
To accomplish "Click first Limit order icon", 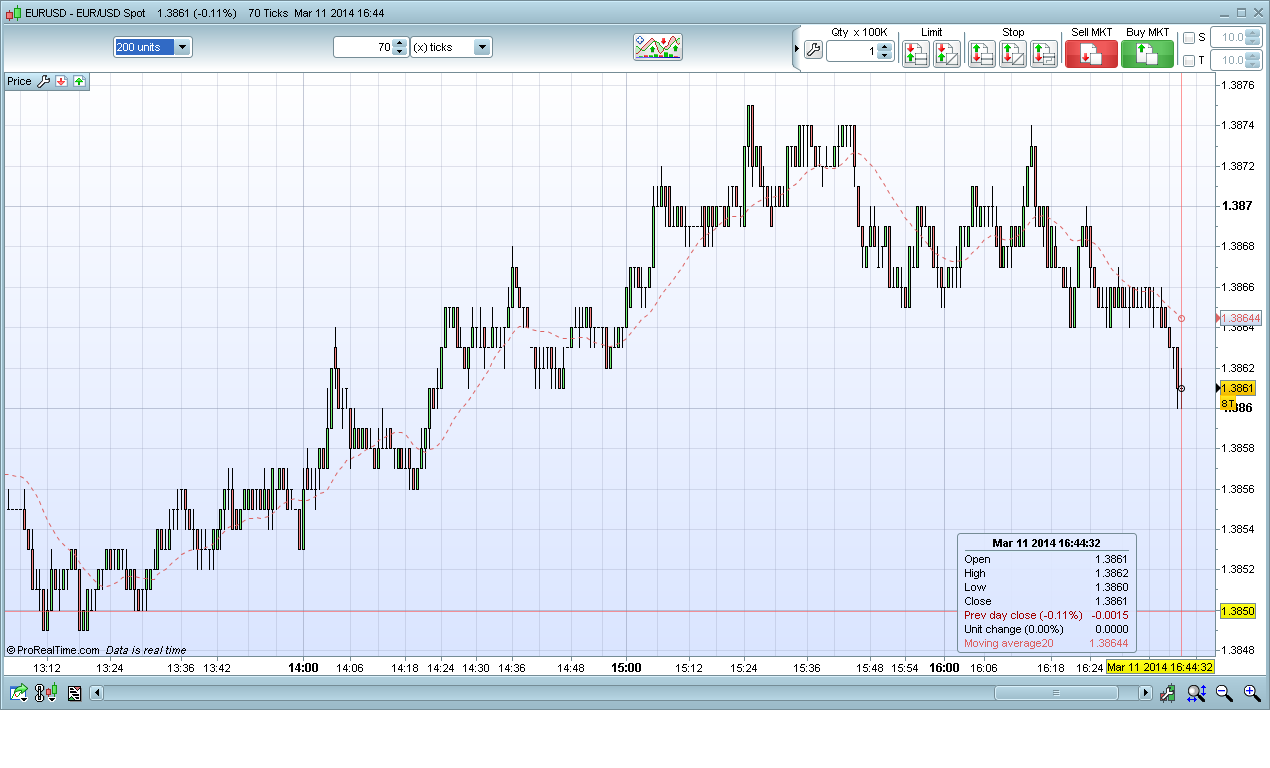I will [916, 54].
